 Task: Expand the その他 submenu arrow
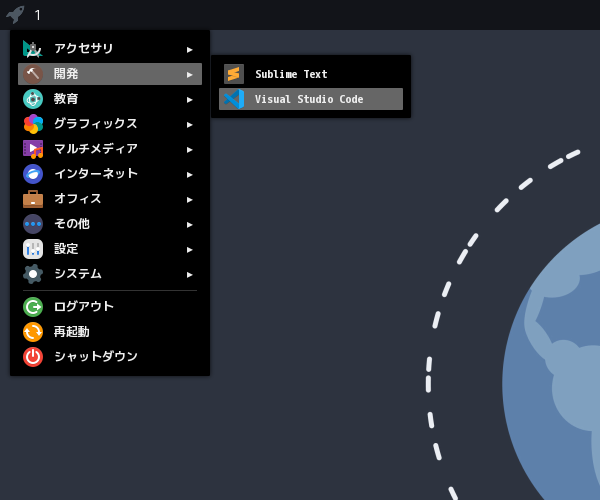pos(189,225)
